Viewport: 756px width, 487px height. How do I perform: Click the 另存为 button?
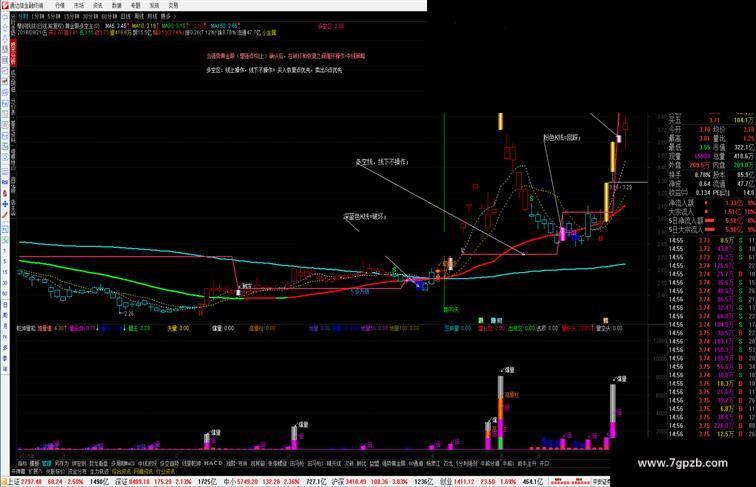click(62, 463)
